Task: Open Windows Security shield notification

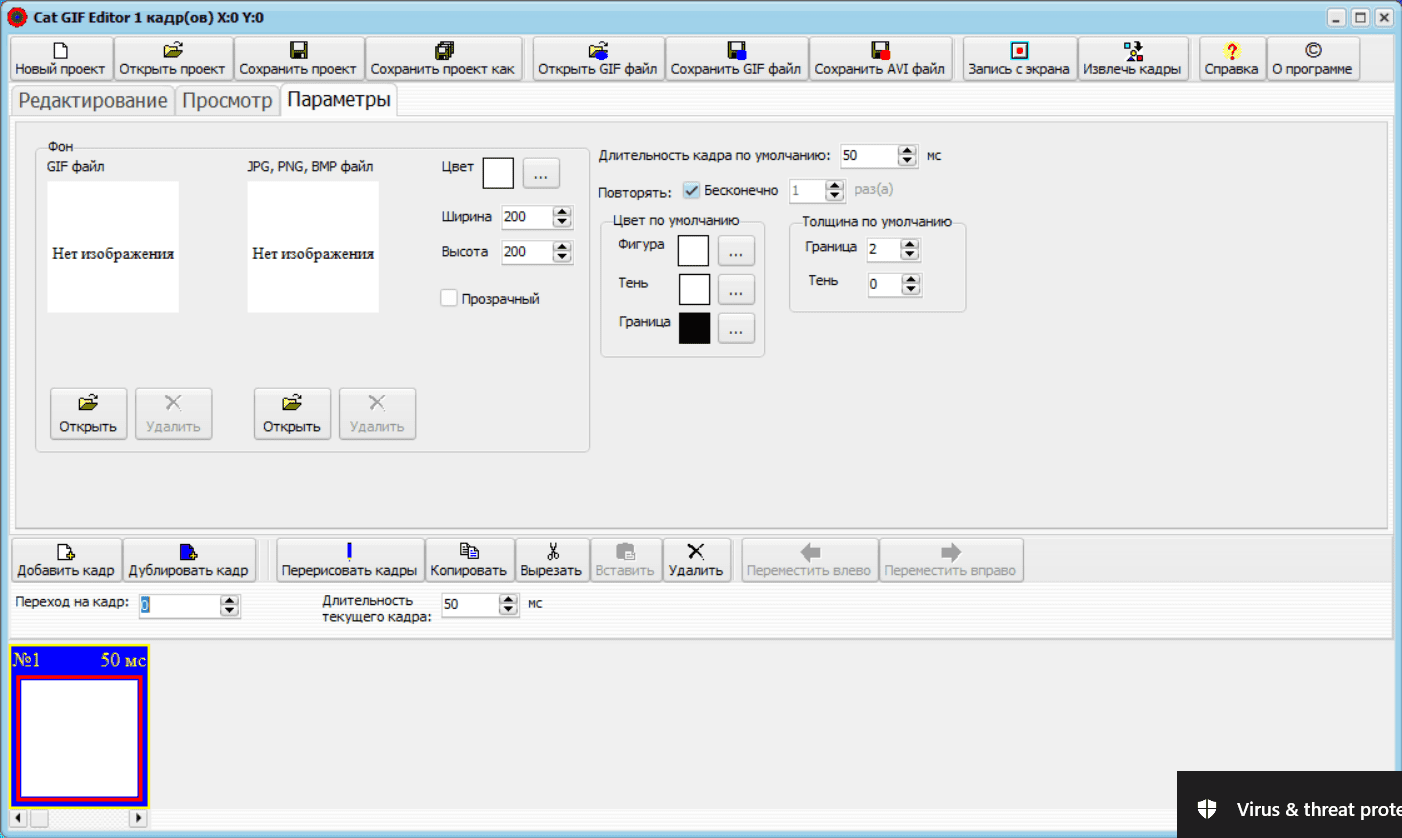Action: click(1207, 810)
